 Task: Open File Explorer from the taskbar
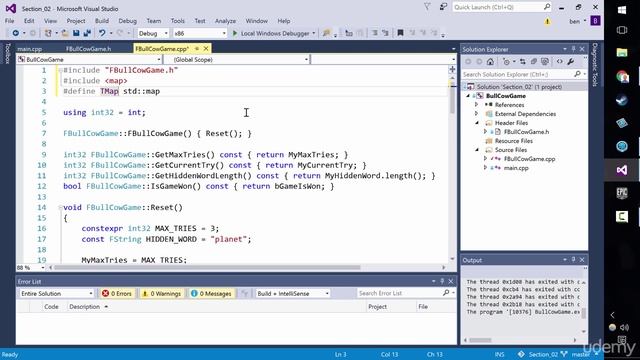click(622, 52)
